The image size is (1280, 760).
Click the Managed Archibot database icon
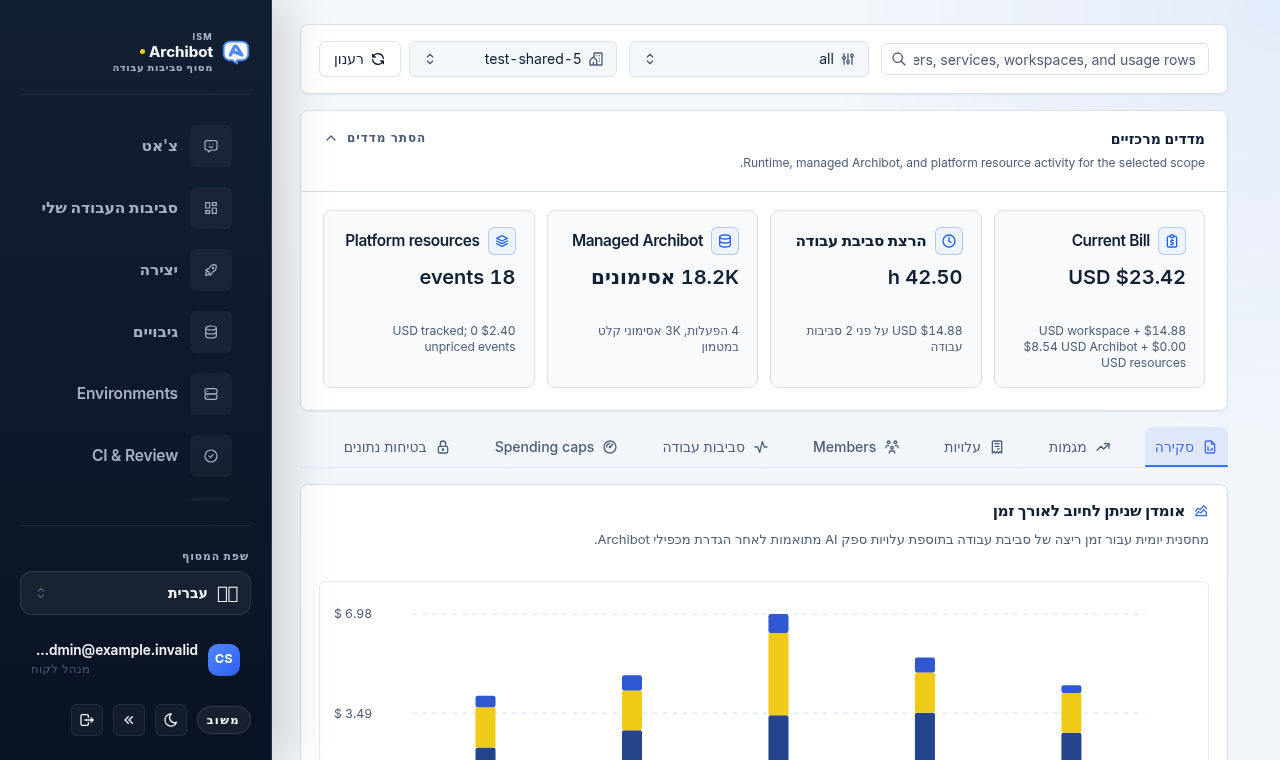725,241
